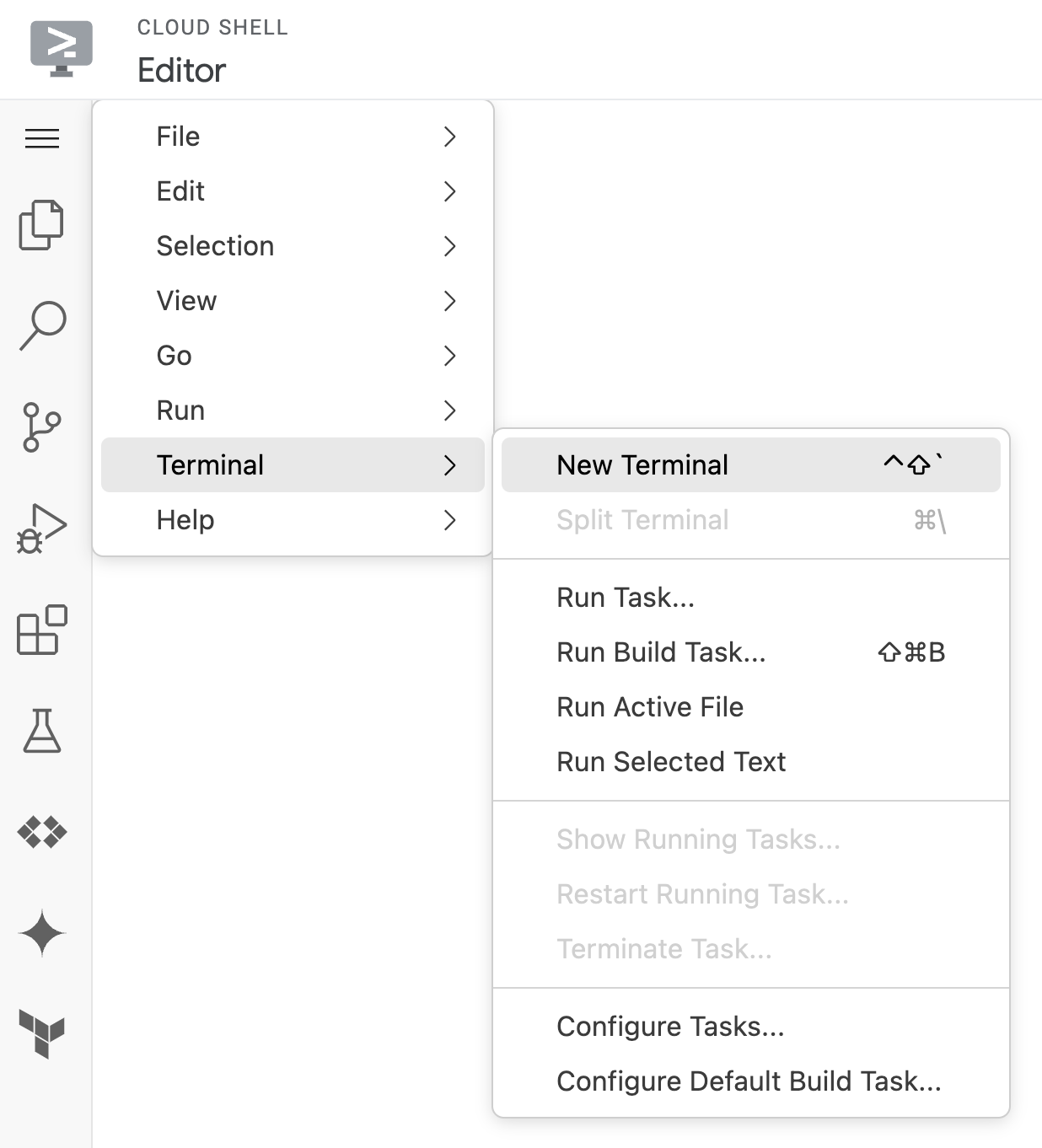
Task: Open the Search magnifier icon
Action: coord(42,325)
